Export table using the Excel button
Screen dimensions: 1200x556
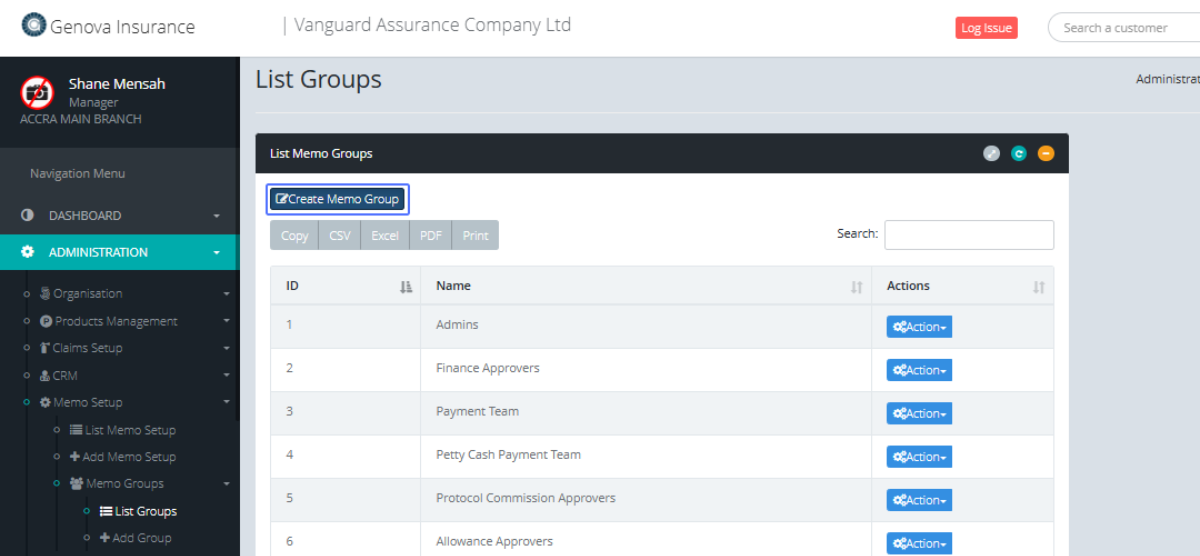pyautogui.click(x=385, y=236)
